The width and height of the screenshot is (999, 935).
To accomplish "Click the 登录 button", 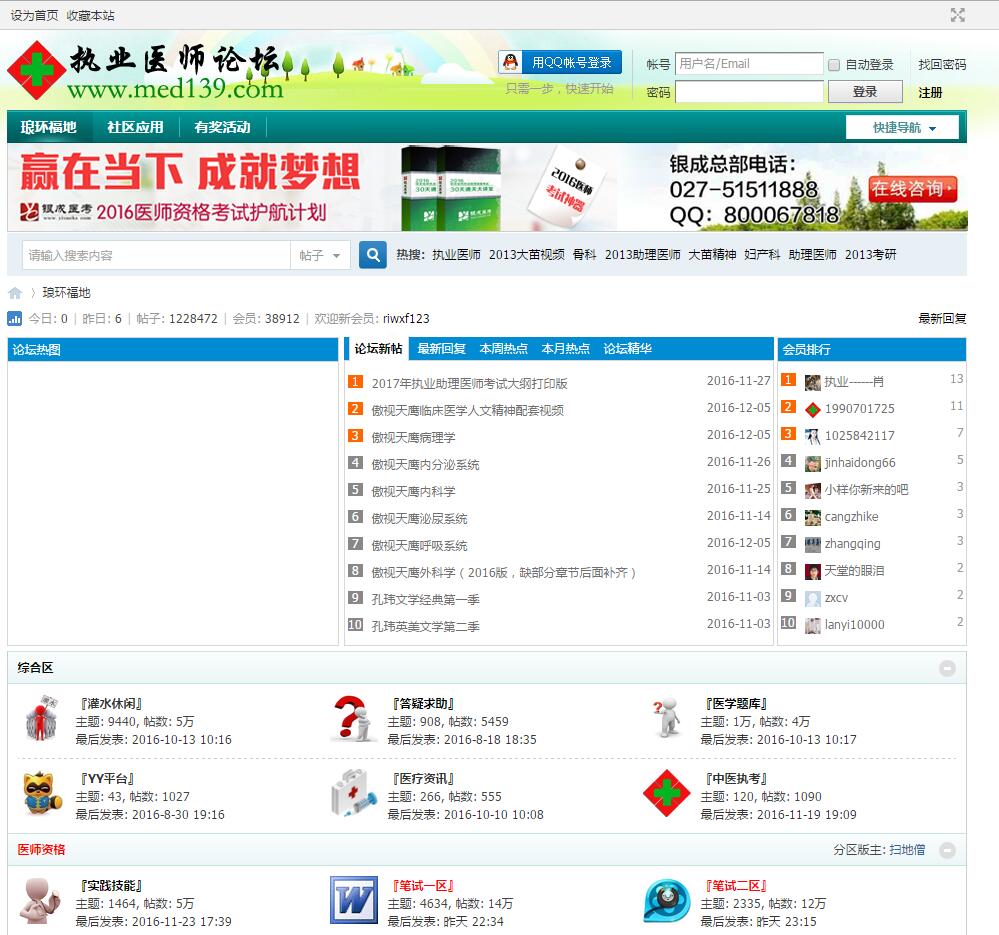I will pyautogui.click(x=865, y=92).
